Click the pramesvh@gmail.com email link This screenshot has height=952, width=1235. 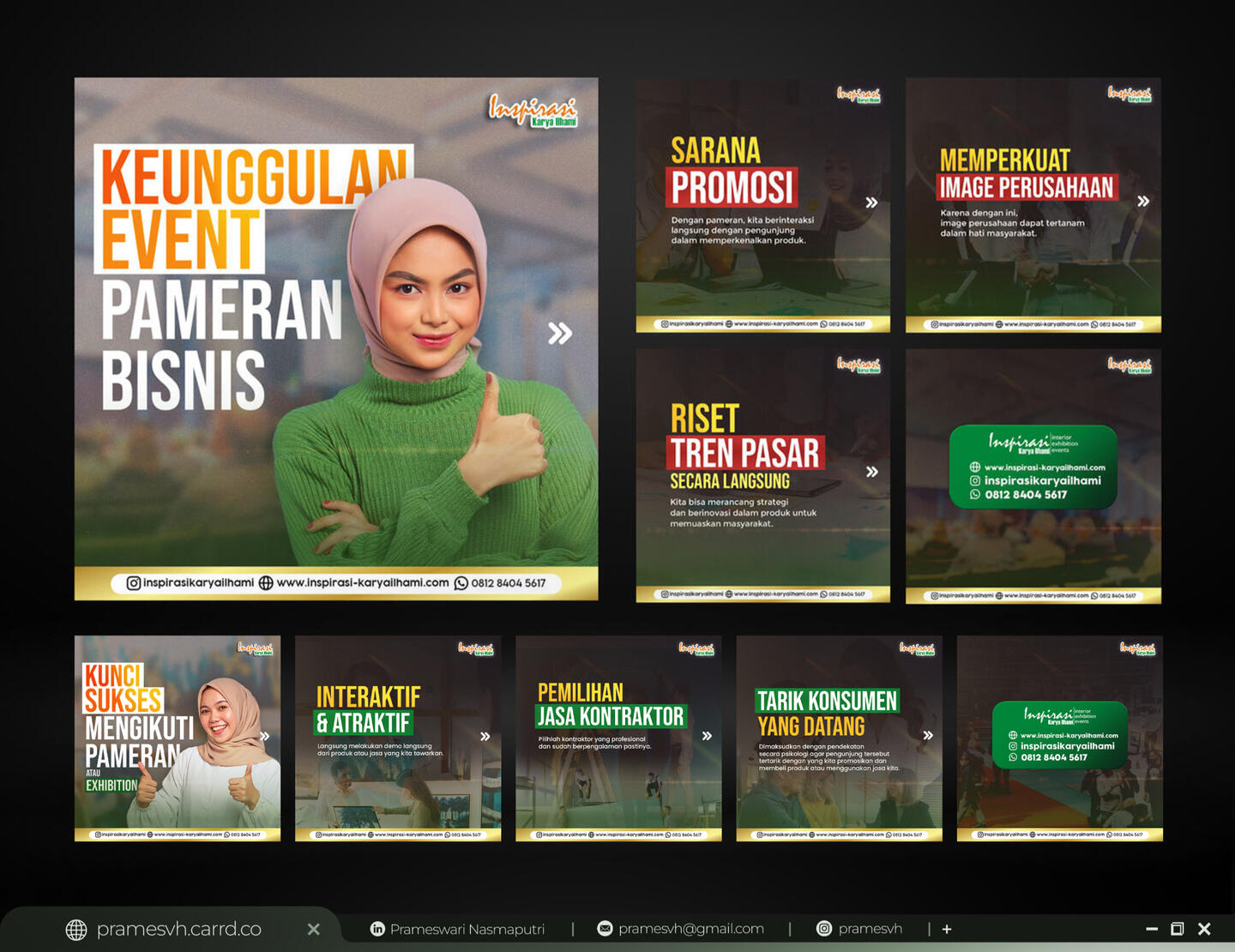tap(690, 929)
